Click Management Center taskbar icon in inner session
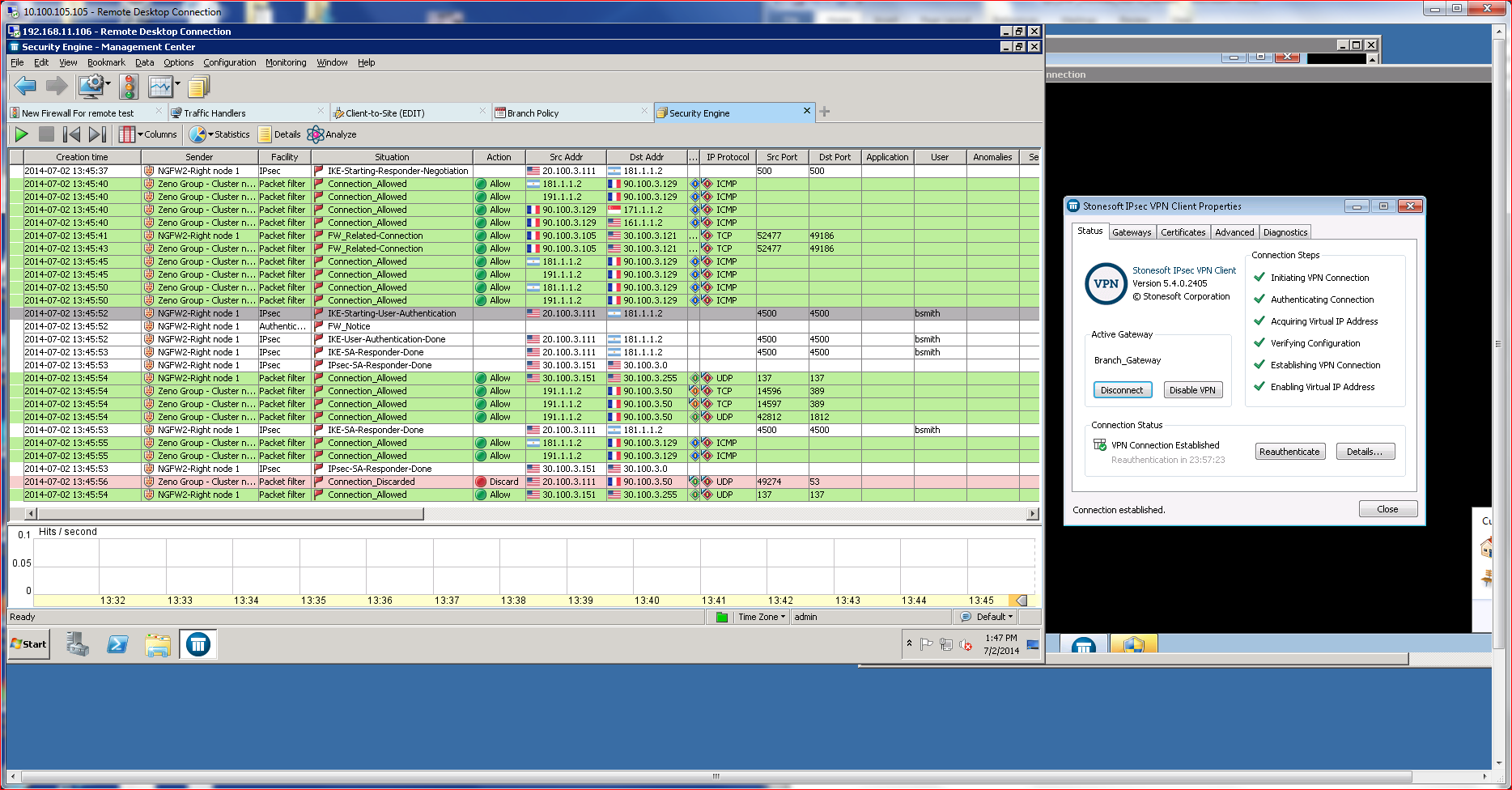The height and width of the screenshot is (790, 1512). (x=198, y=644)
